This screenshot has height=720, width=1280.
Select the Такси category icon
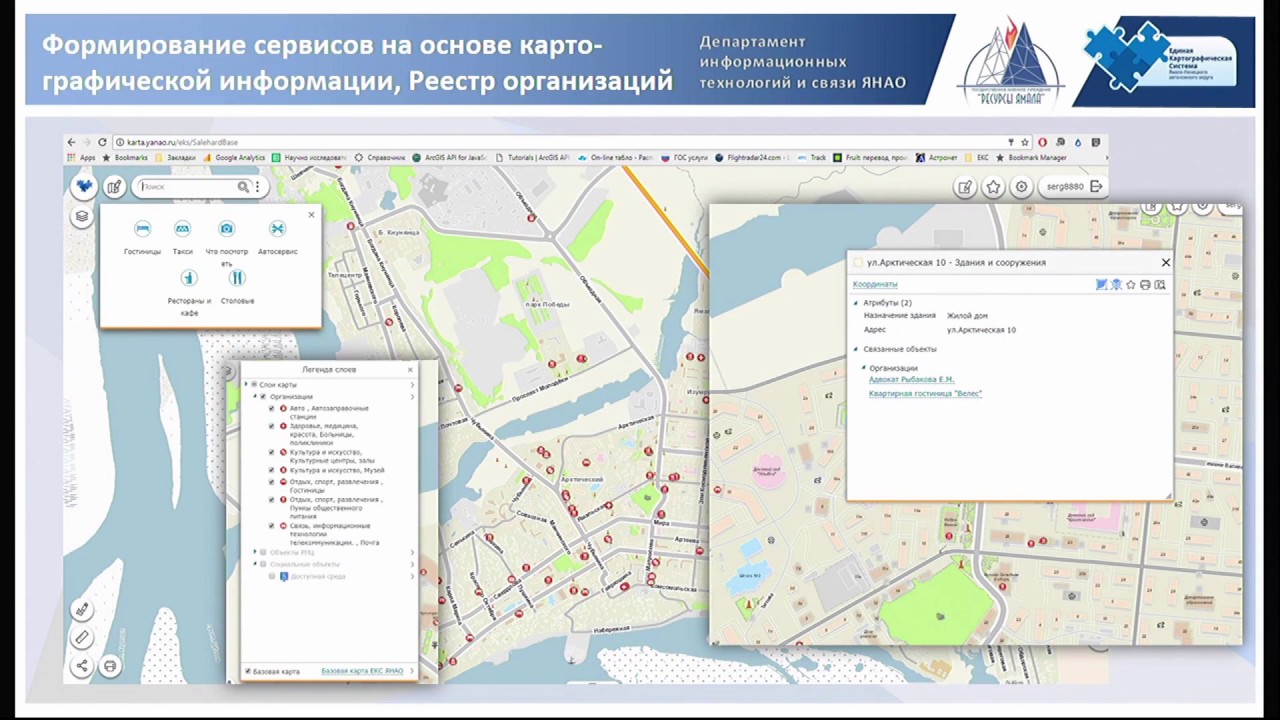[182, 229]
